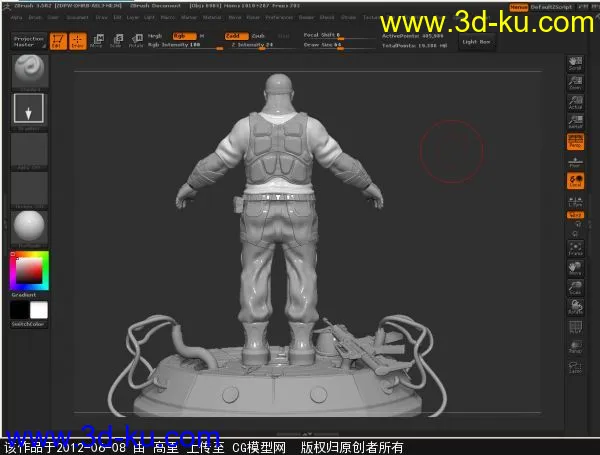Toggle Perspective view on right shelf
The image size is (600, 455).
(x=575, y=142)
